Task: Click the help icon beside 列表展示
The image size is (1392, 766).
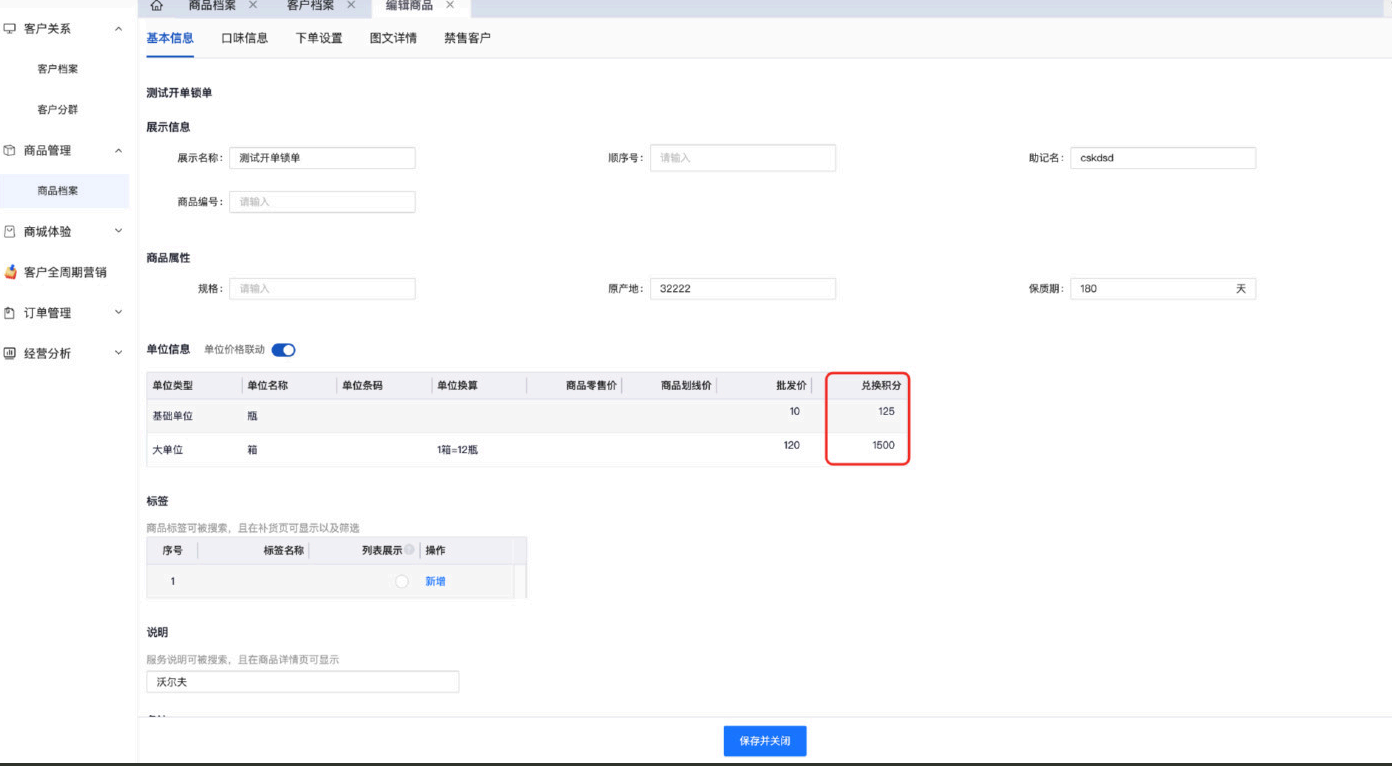Action: pyautogui.click(x=410, y=550)
